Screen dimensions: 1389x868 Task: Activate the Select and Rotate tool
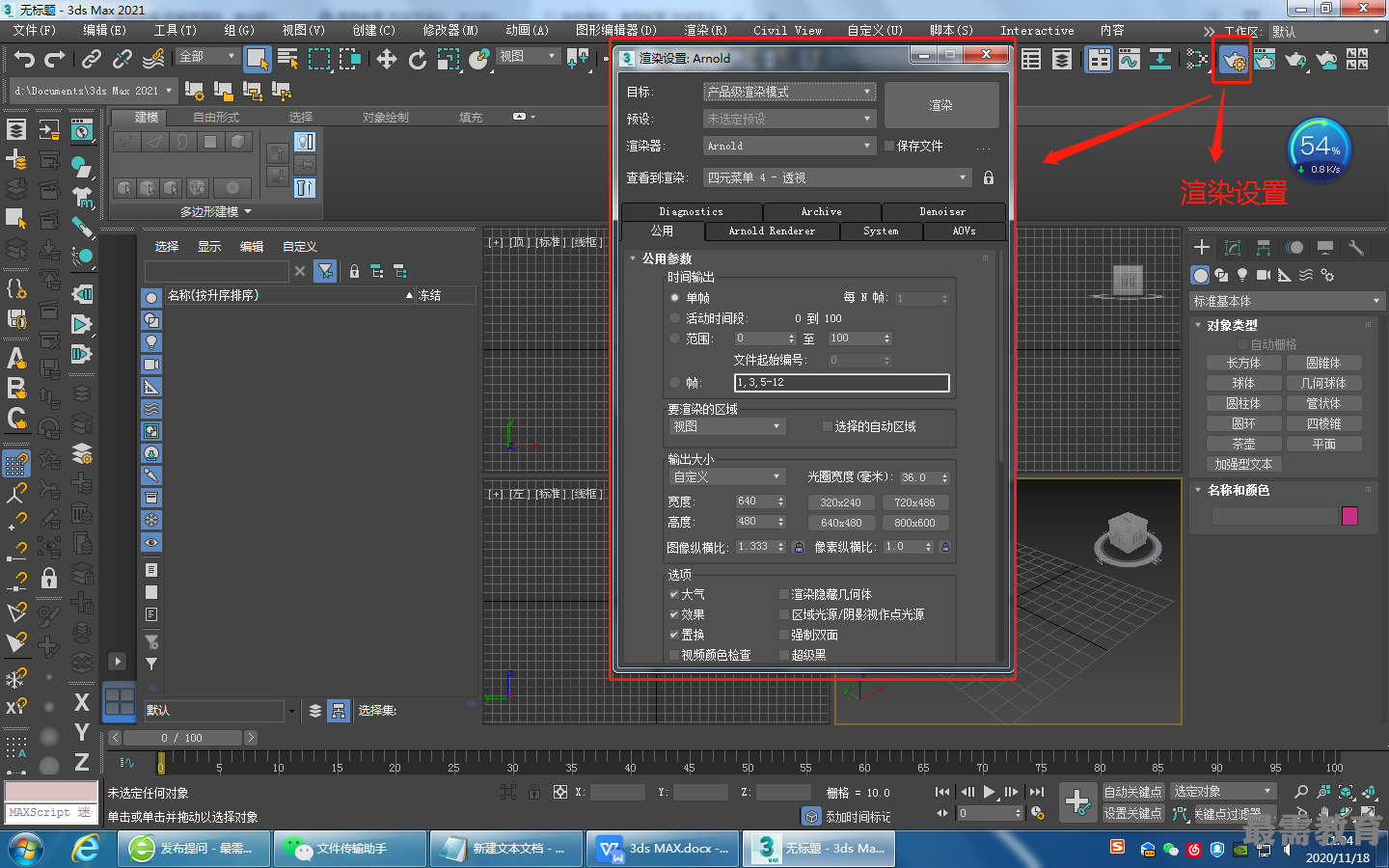coord(418,59)
